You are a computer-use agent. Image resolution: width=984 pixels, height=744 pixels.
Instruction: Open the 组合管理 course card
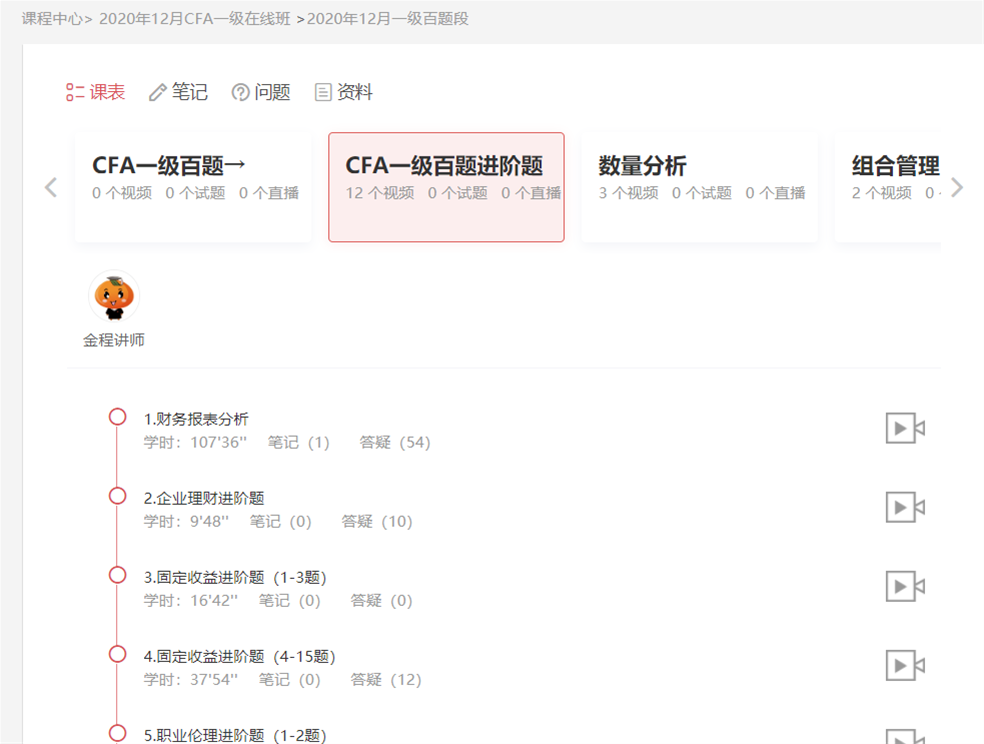click(x=888, y=187)
